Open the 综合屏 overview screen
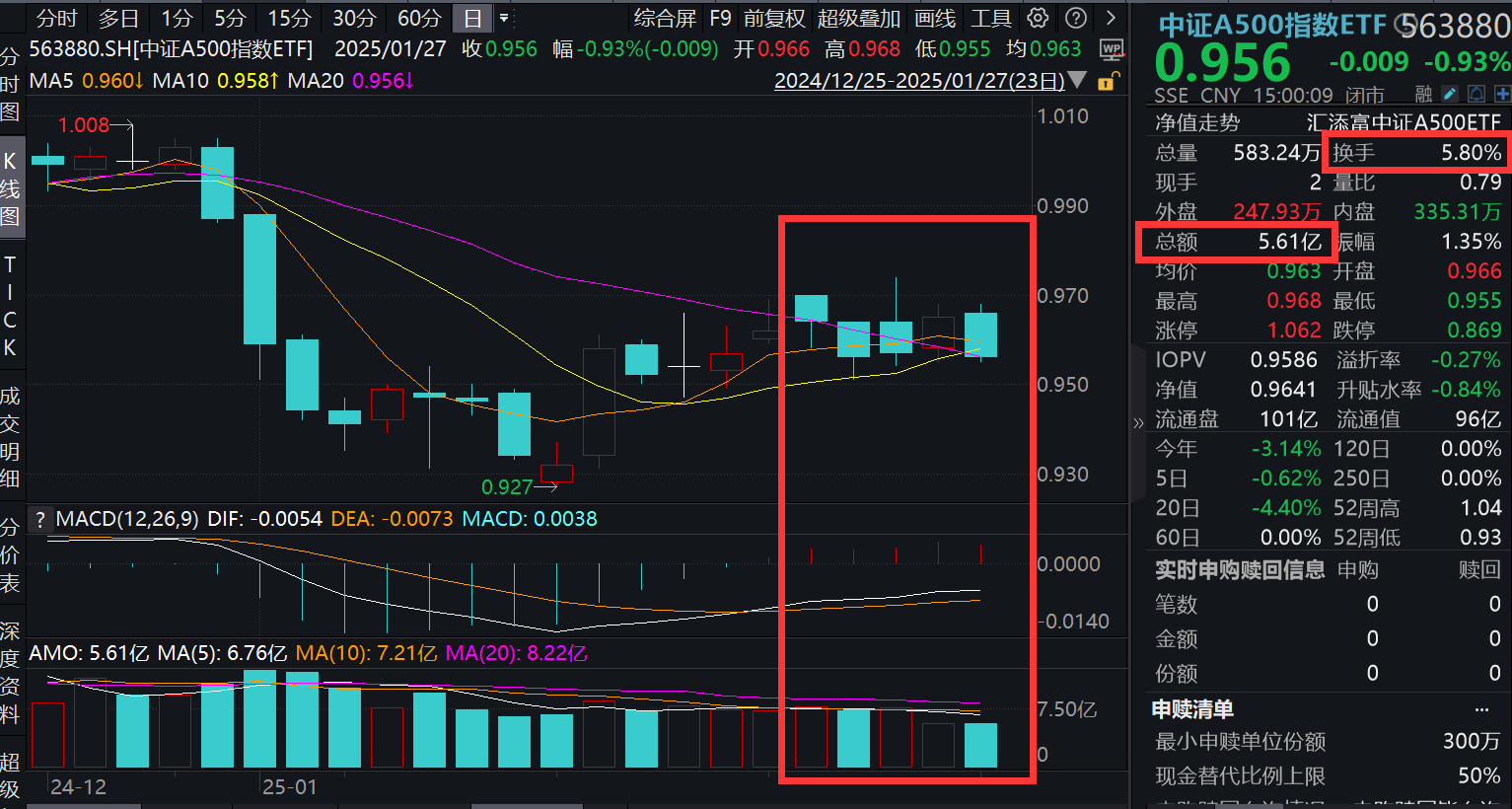Screen dimensions: 1512x809 point(665,18)
